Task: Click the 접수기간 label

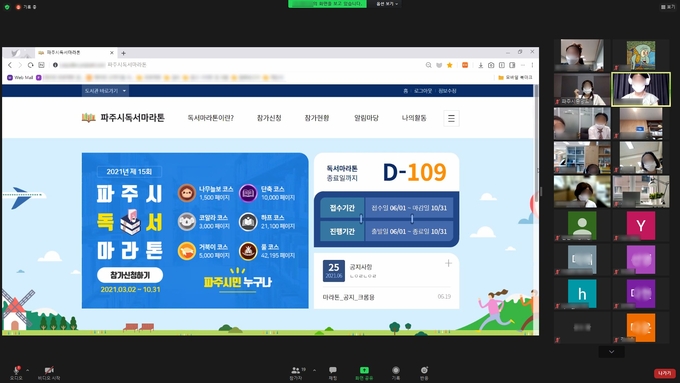Action: 342,208
